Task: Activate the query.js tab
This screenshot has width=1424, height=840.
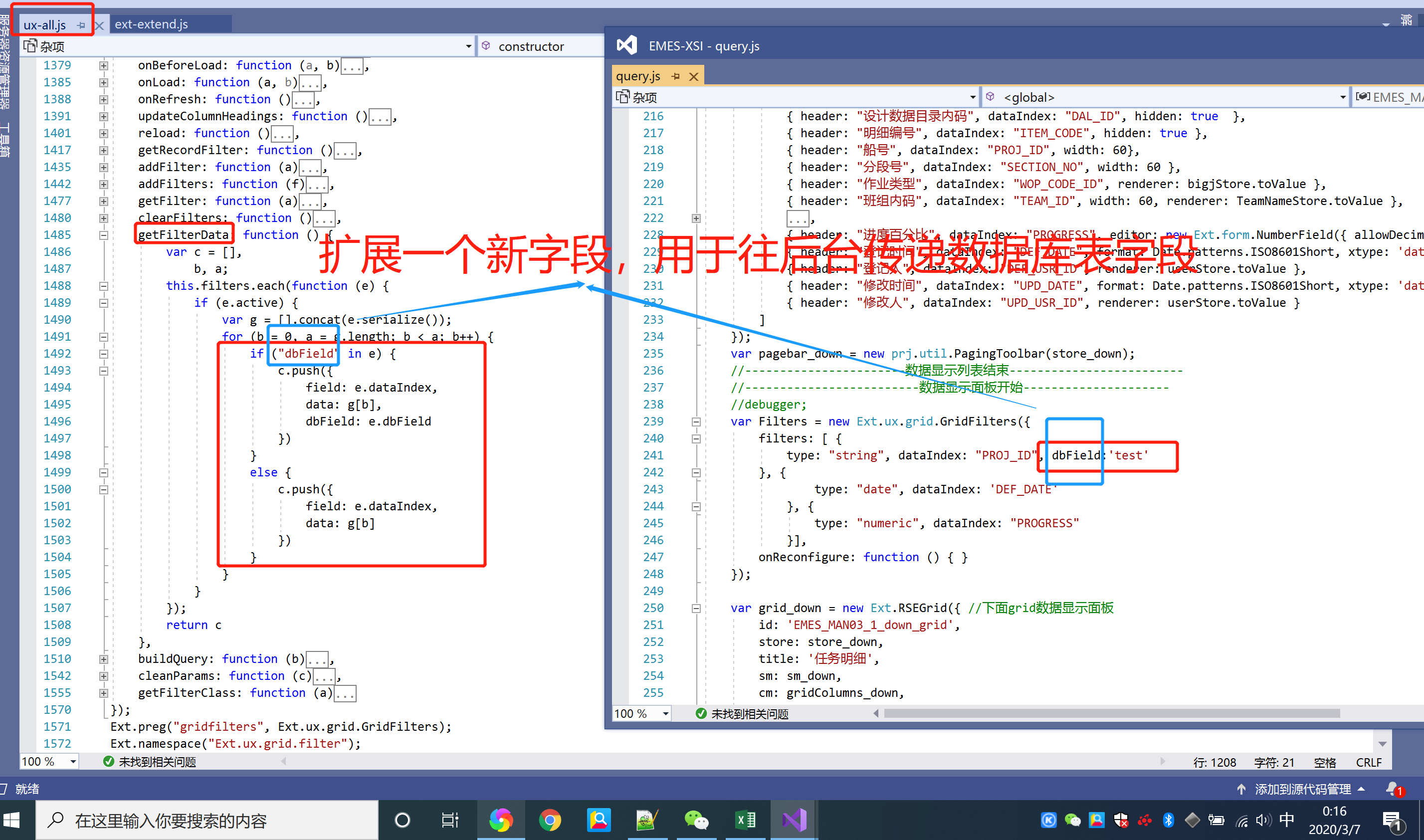Action: [638, 76]
